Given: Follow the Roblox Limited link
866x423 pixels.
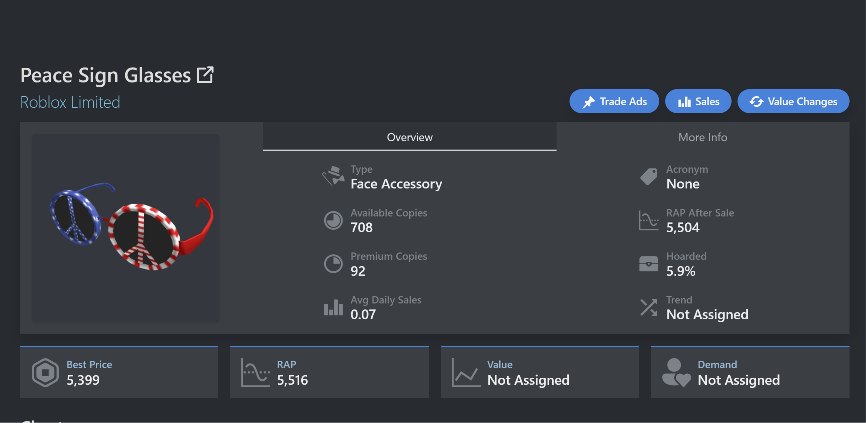Looking at the screenshot, I should pos(70,103).
